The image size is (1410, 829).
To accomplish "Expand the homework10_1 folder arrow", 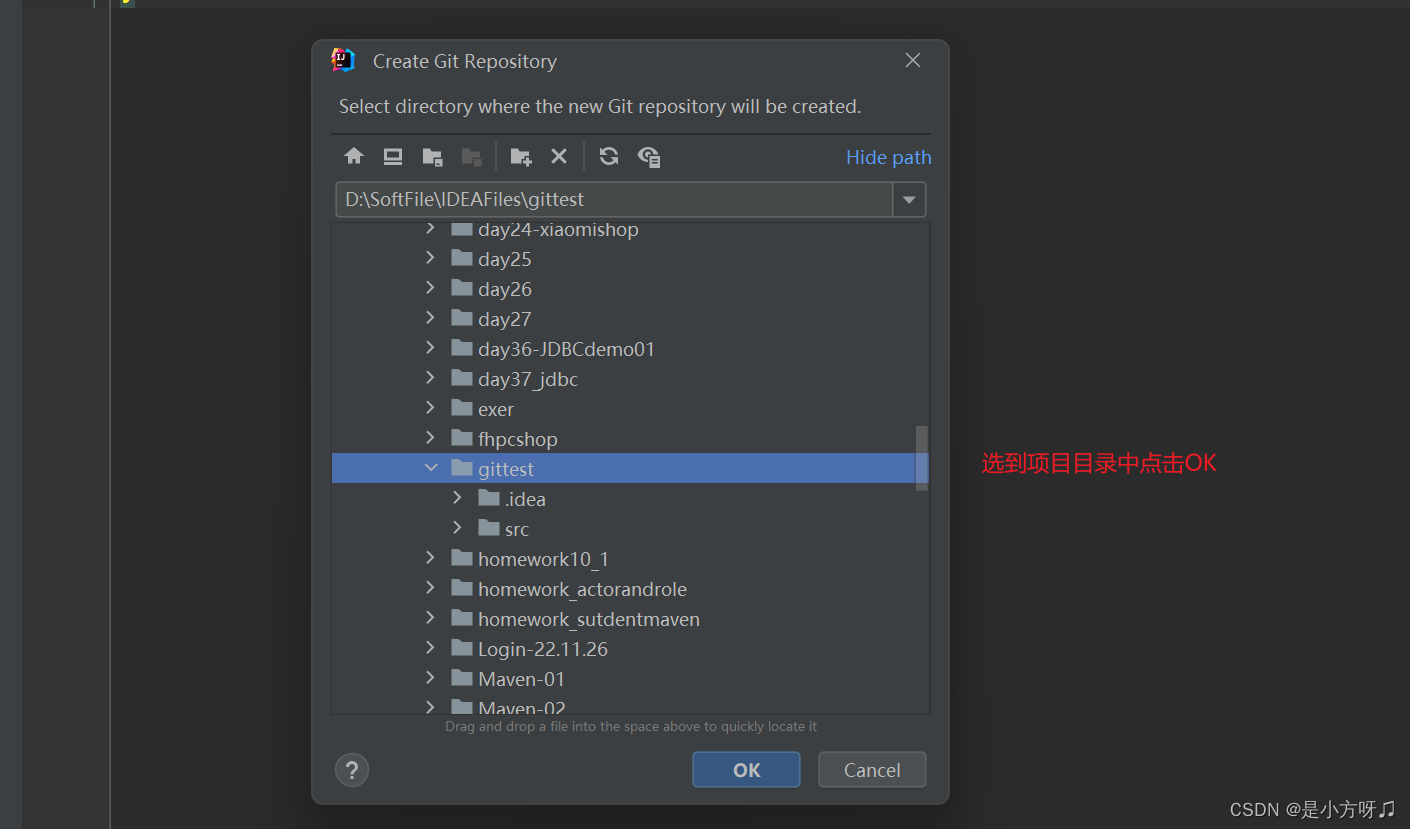I will pos(430,558).
